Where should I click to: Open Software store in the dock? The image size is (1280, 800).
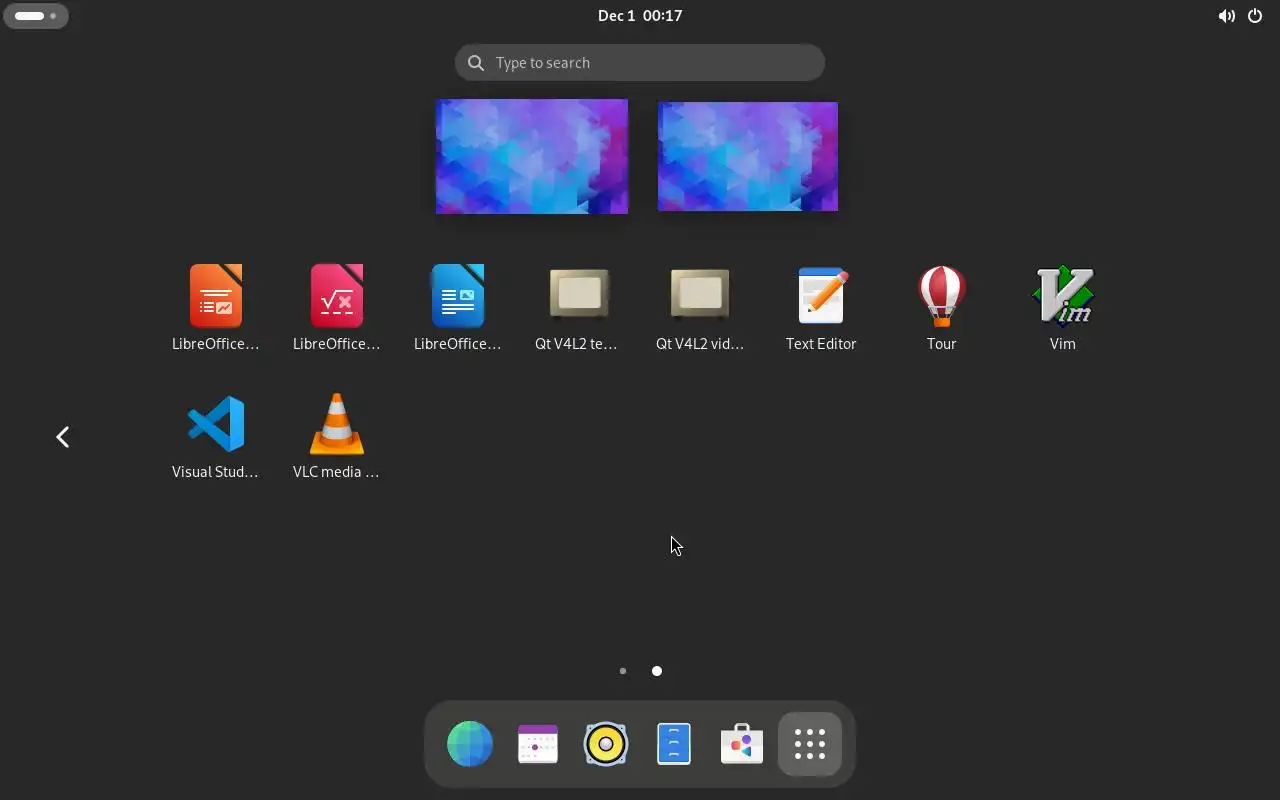pyautogui.click(x=742, y=744)
